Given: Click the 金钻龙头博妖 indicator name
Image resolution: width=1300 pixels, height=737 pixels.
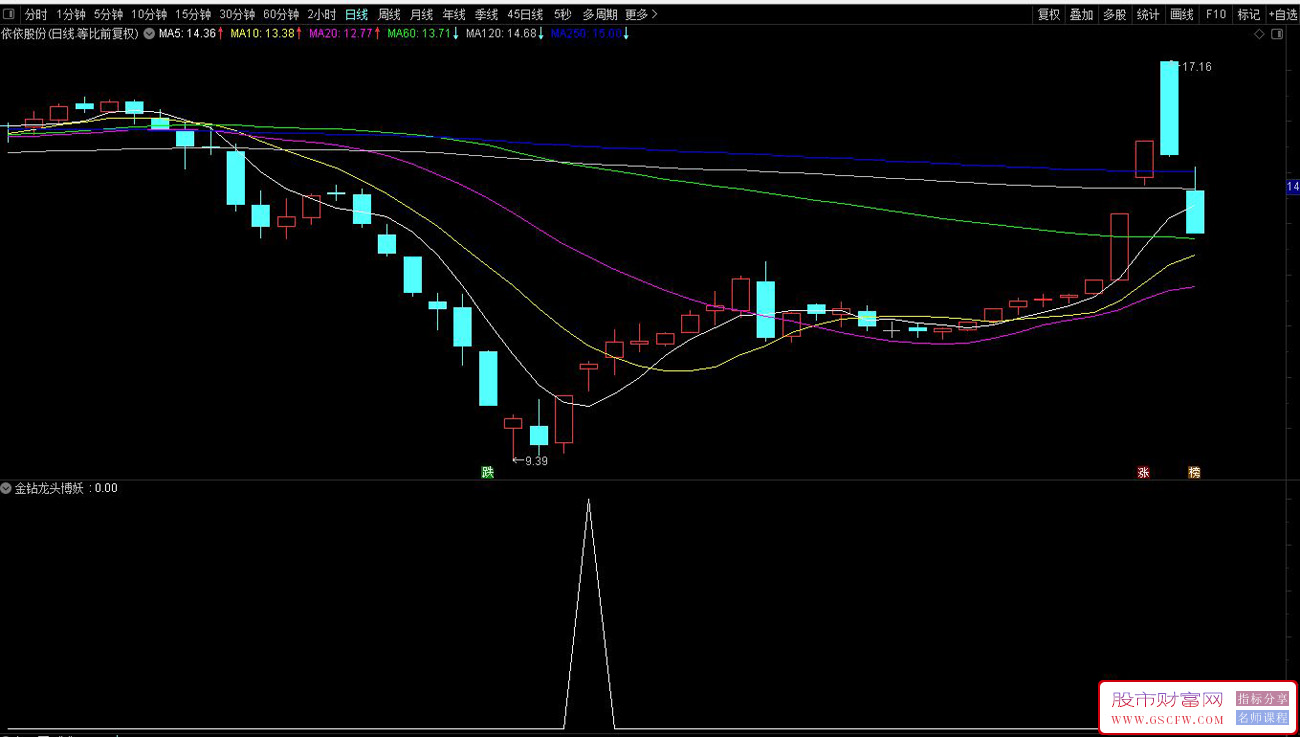Looking at the screenshot, I should tap(50, 488).
